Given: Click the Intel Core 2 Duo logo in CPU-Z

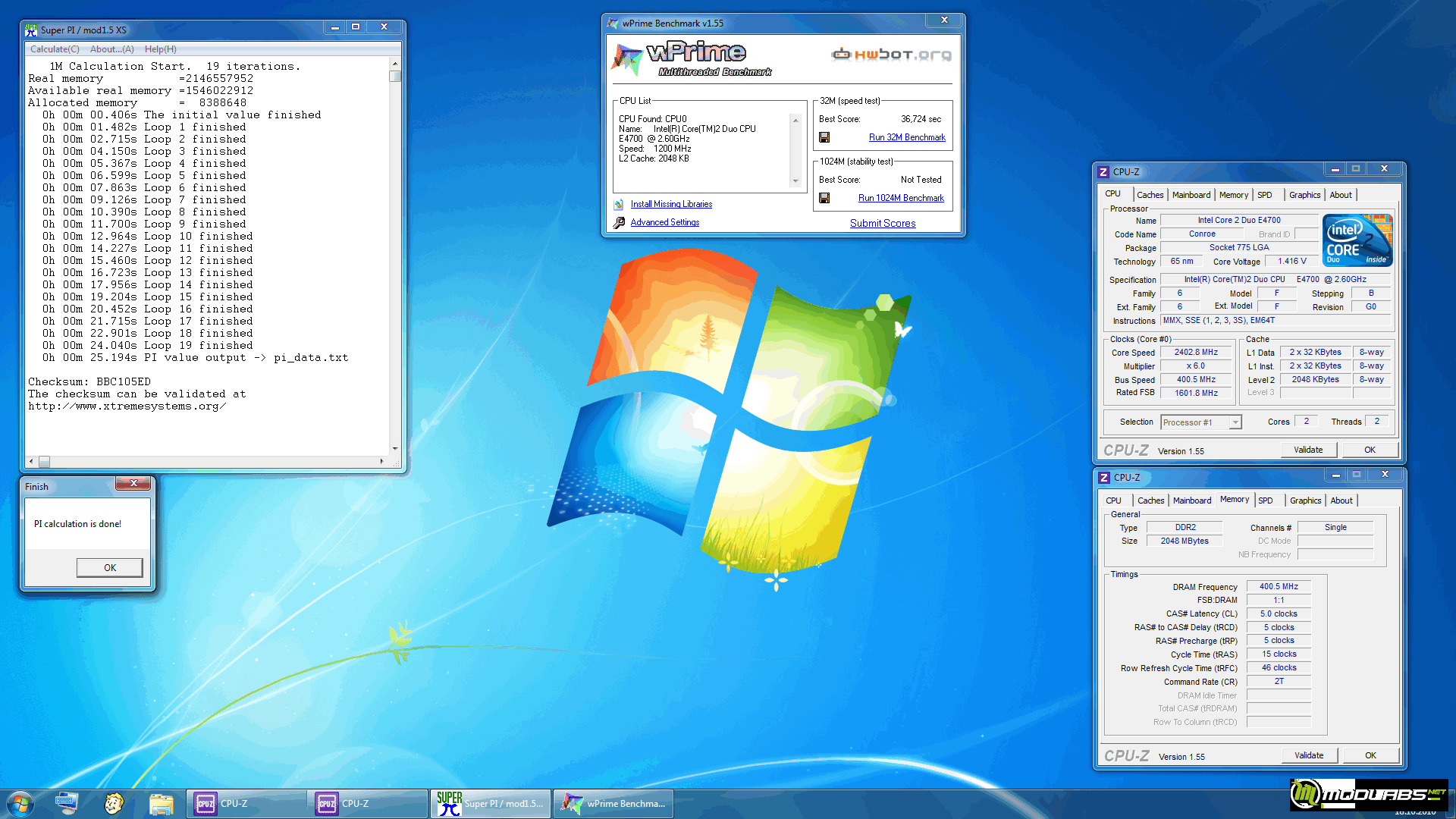Looking at the screenshot, I should pyautogui.click(x=1357, y=240).
